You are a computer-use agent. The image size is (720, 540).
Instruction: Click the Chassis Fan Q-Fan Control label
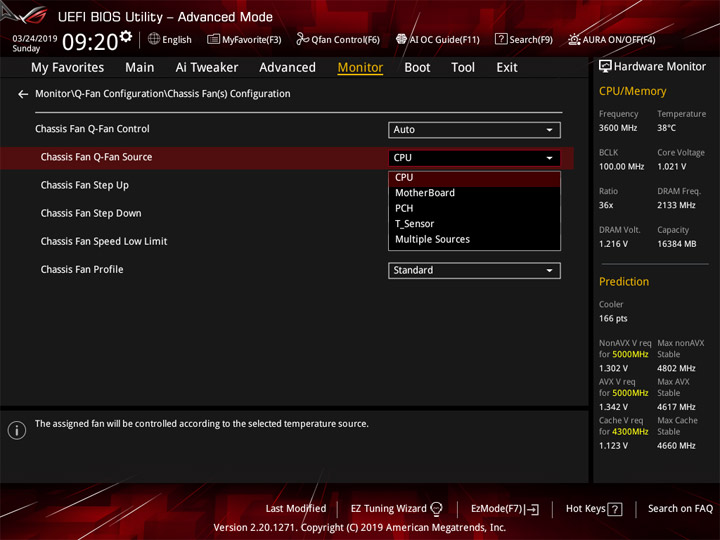click(x=92, y=129)
